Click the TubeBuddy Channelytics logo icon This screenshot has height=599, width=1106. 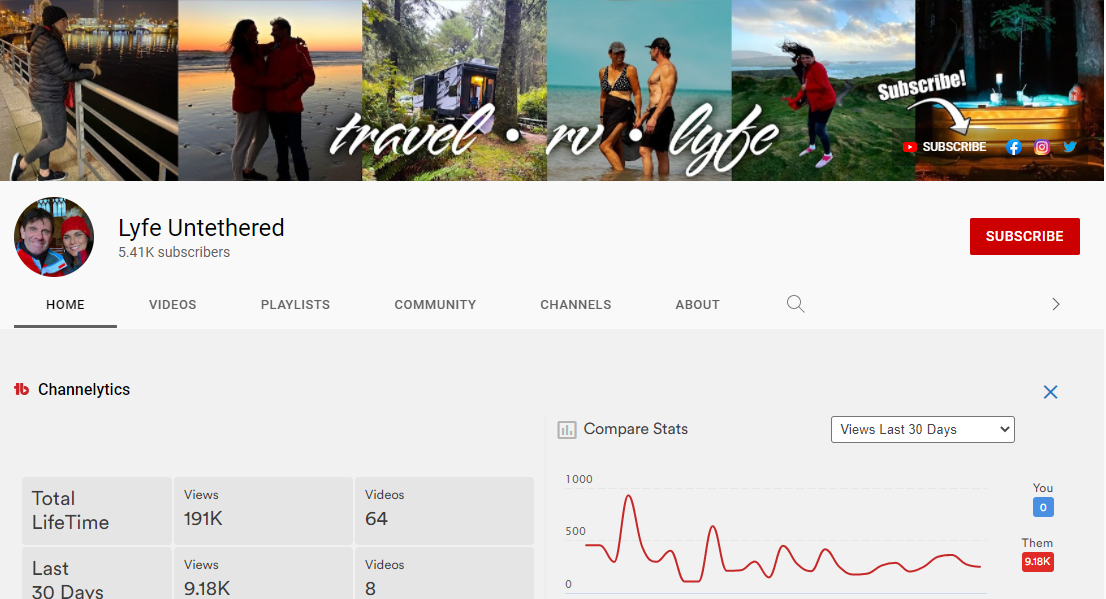coord(22,389)
